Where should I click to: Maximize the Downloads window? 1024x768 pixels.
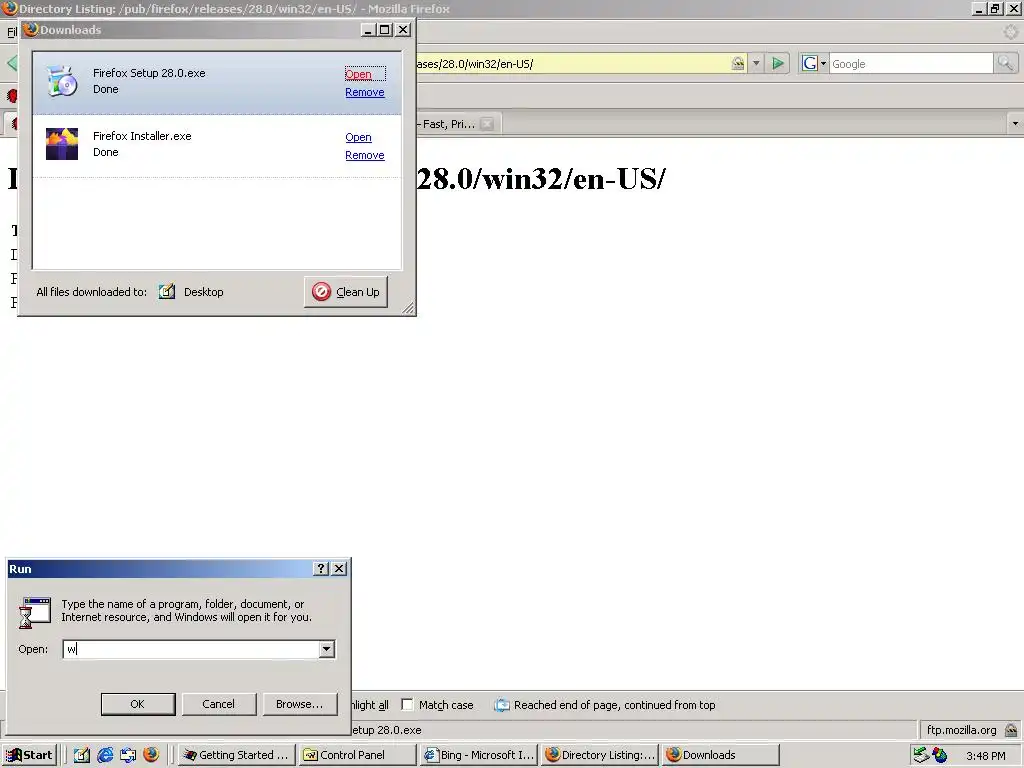(x=385, y=30)
